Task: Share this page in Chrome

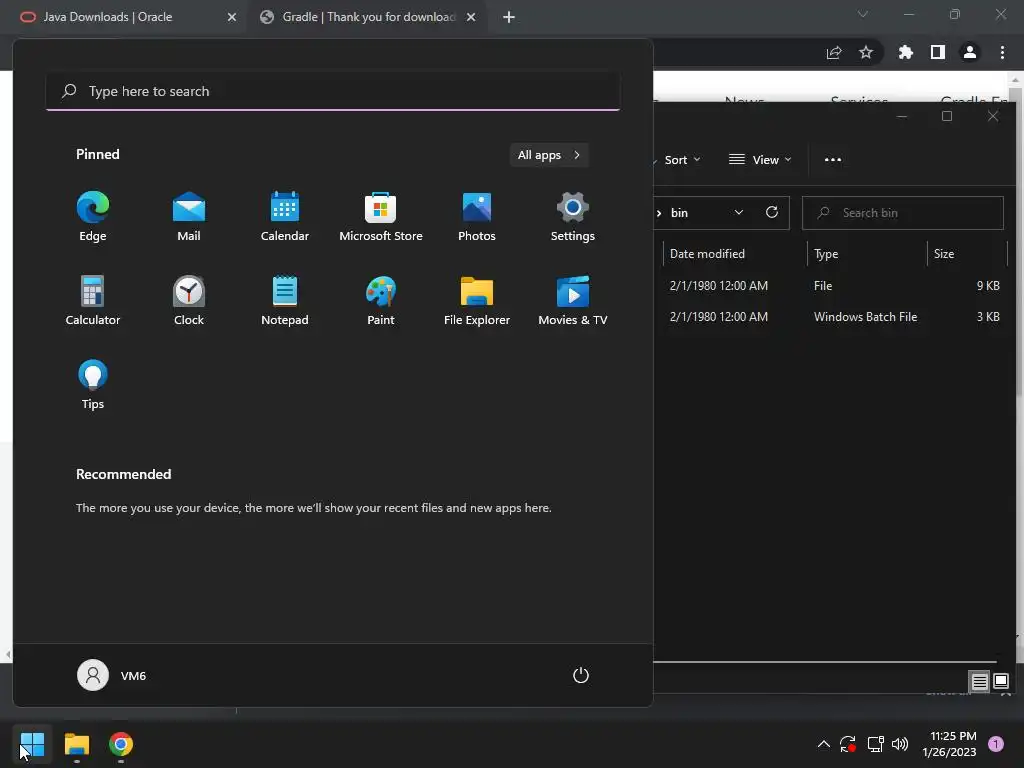Action: pyautogui.click(x=834, y=52)
